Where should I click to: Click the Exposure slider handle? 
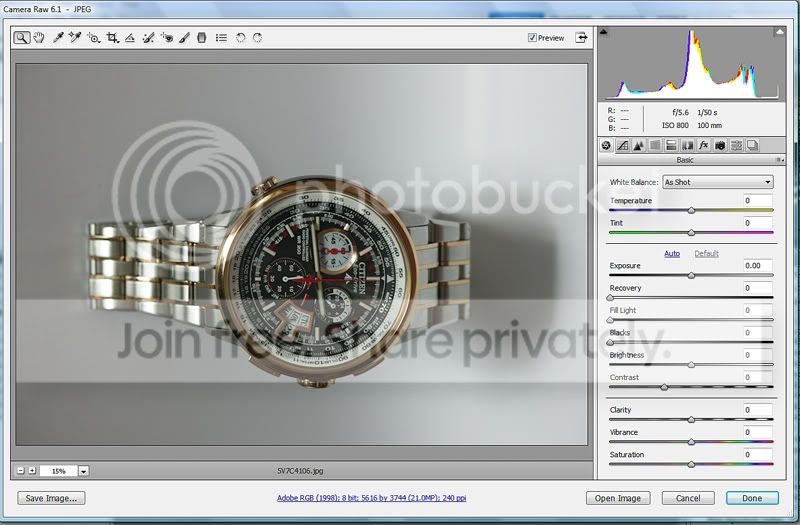pyautogui.click(x=691, y=275)
